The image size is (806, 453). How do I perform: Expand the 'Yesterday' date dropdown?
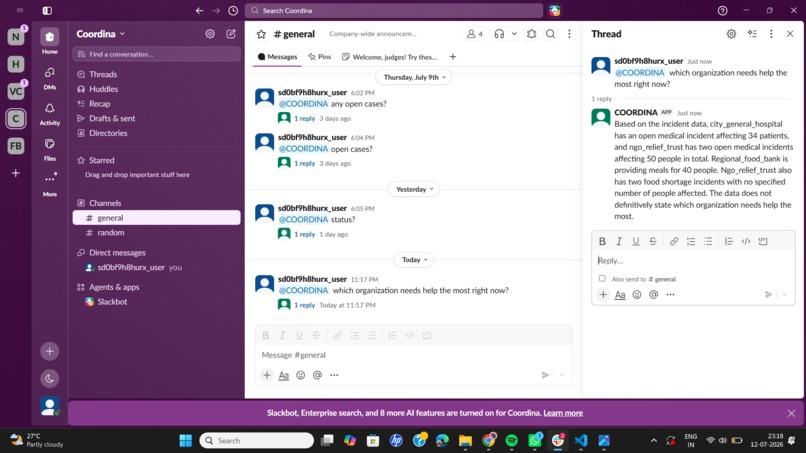click(x=414, y=189)
